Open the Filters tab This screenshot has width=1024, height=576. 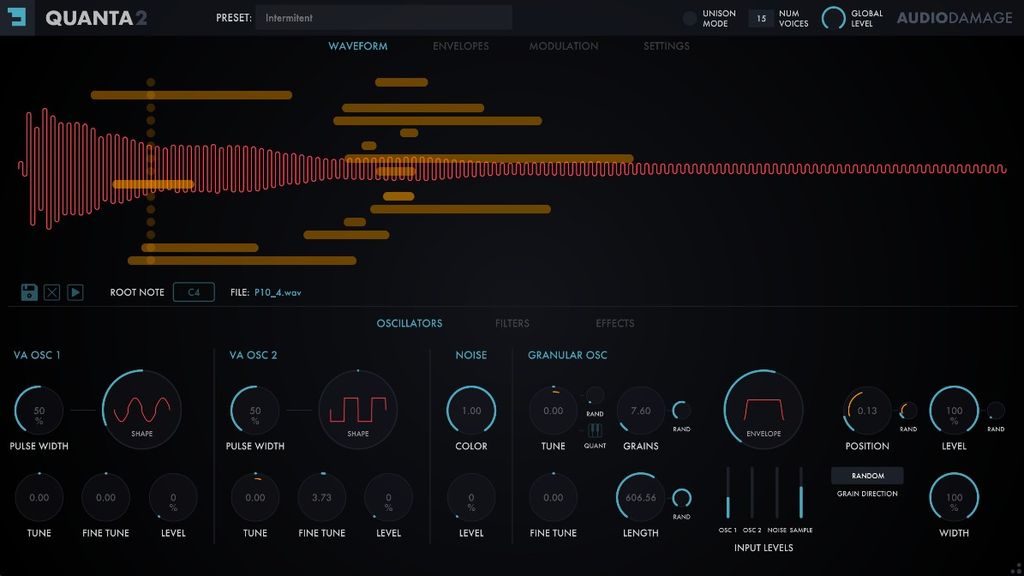pos(512,323)
